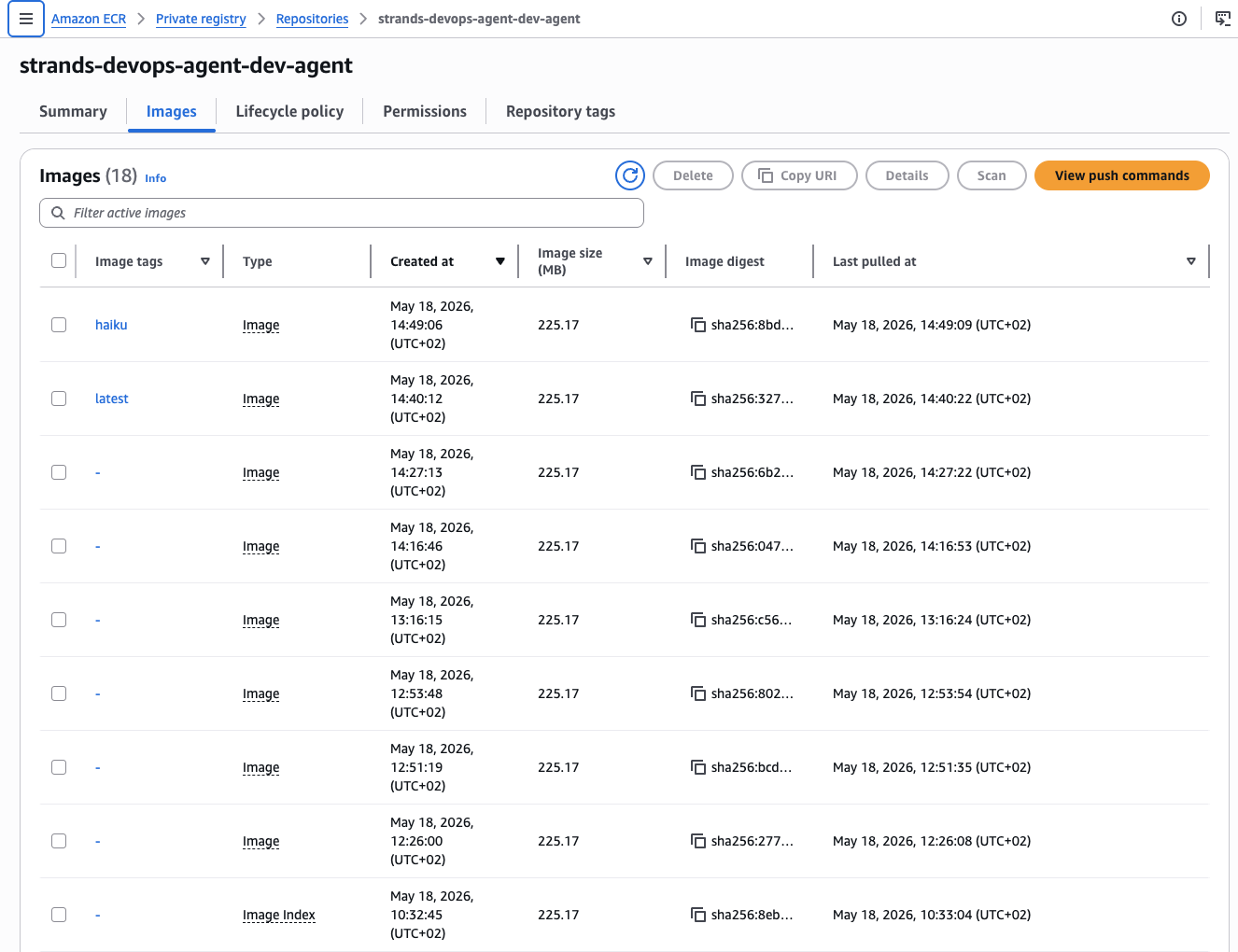Check the image created at 12:51:19
Screen dimensions: 1238x952
coord(59,767)
